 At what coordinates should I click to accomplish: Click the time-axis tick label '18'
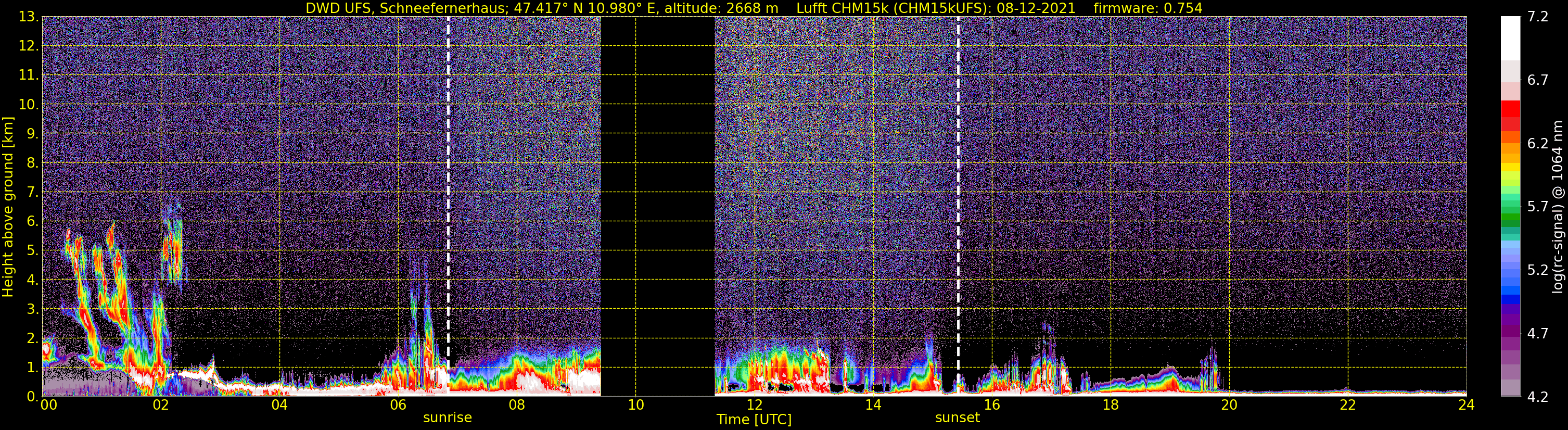click(x=1110, y=405)
